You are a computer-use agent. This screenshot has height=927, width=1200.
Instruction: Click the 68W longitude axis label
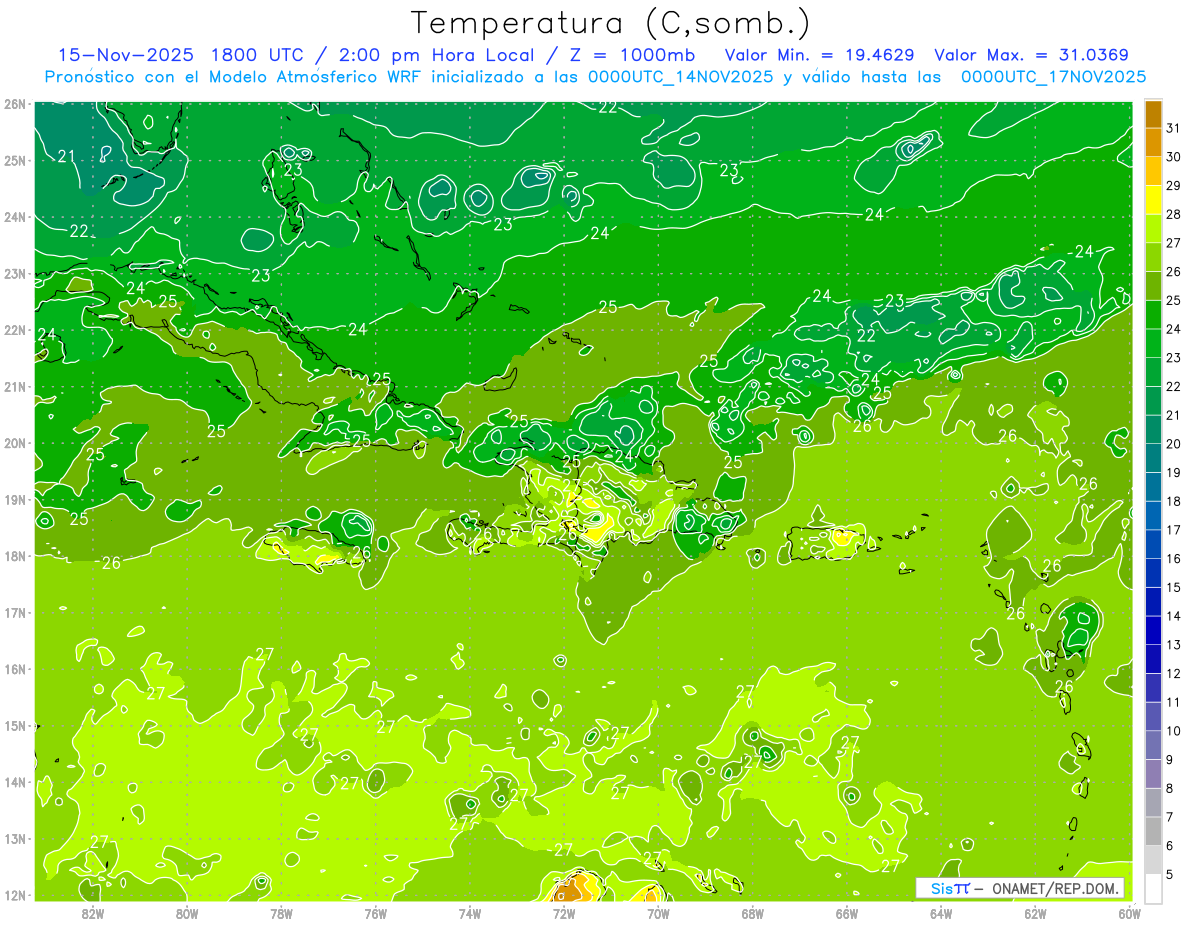[753, 913]
